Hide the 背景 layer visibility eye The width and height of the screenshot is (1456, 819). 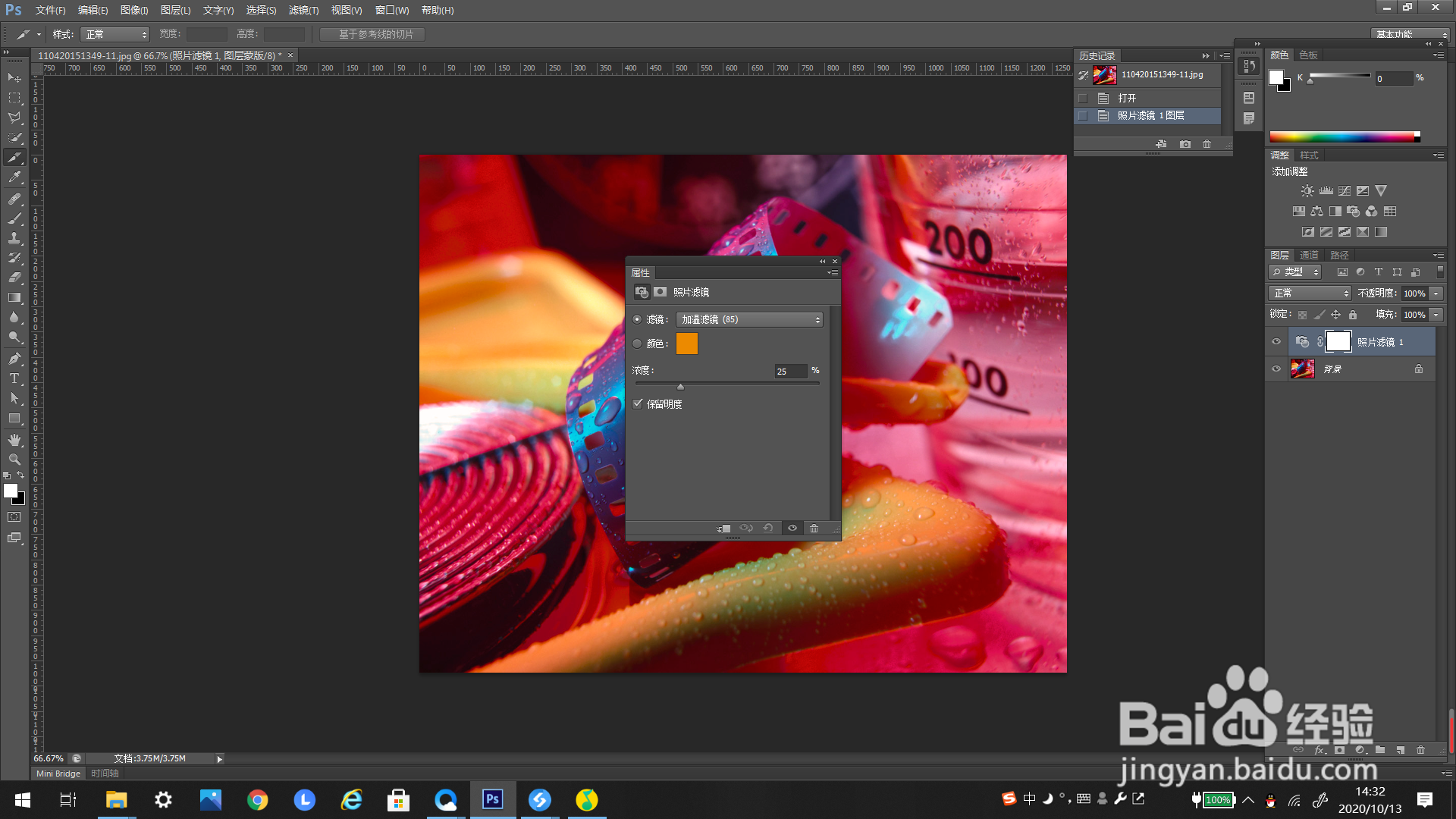(x=1276, y=369)
